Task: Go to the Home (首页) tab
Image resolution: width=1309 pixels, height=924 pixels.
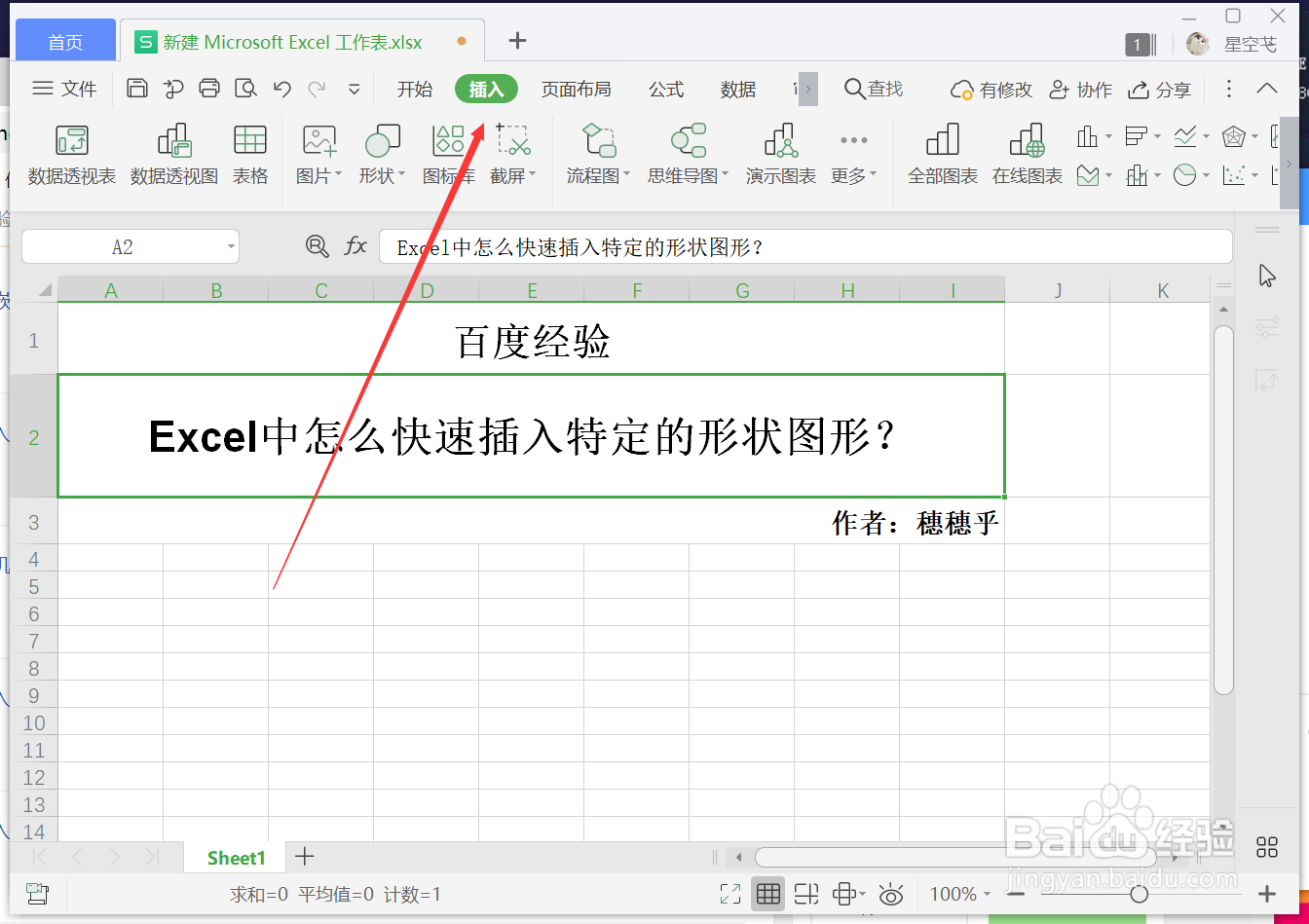Action: [x=66, y=42]
